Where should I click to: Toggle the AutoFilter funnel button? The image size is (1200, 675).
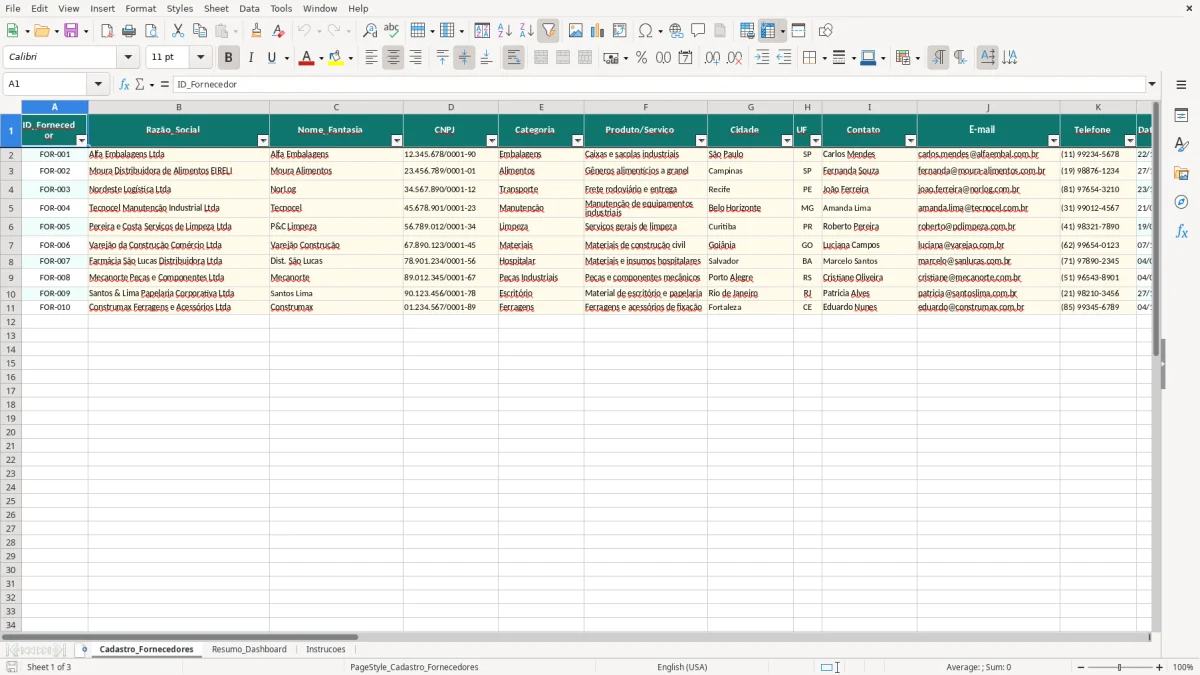pyautogui.click(x=549, y=31)
